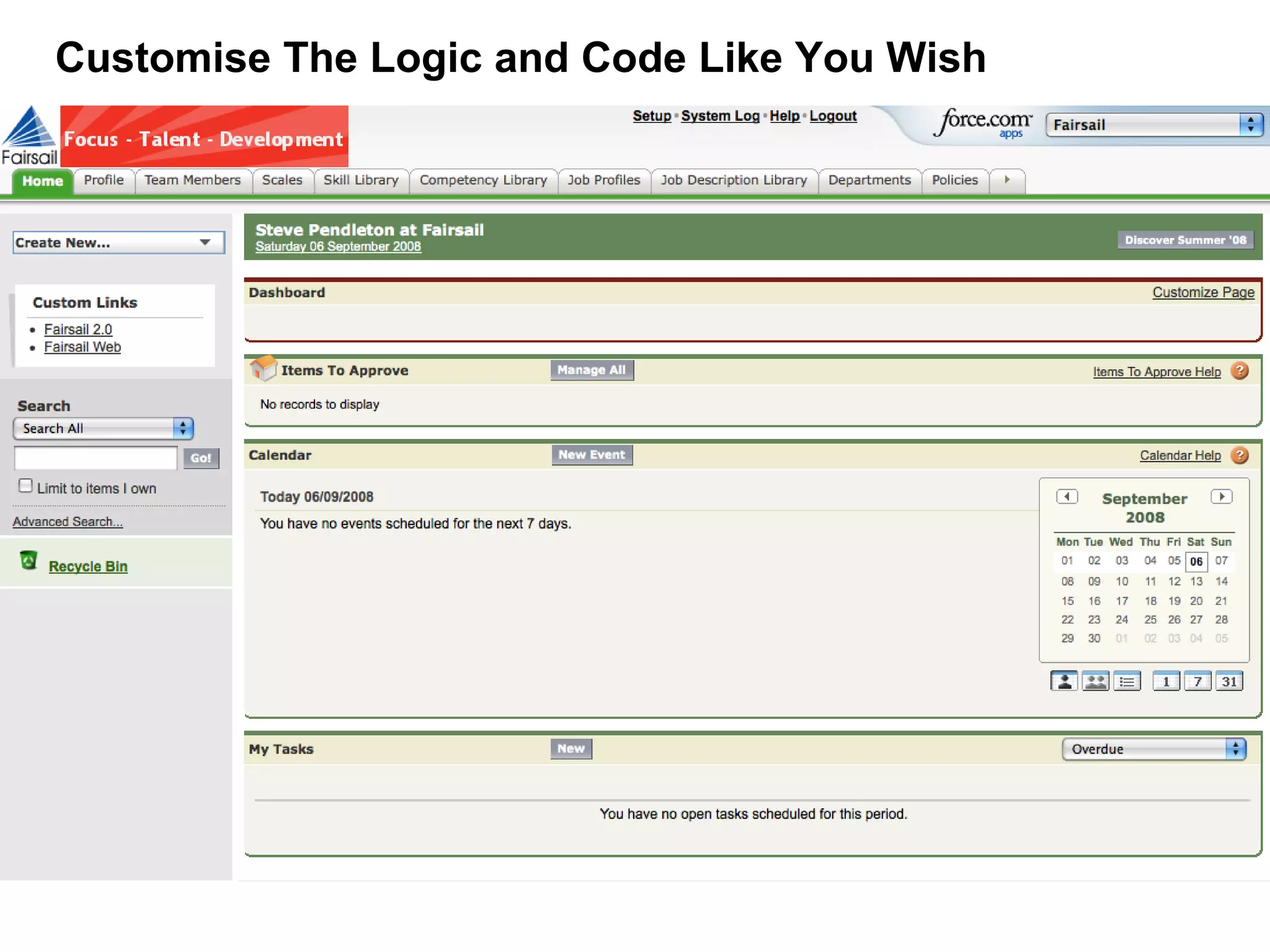Open the System Log link
1270x952 pixels.
coord(721,116)
